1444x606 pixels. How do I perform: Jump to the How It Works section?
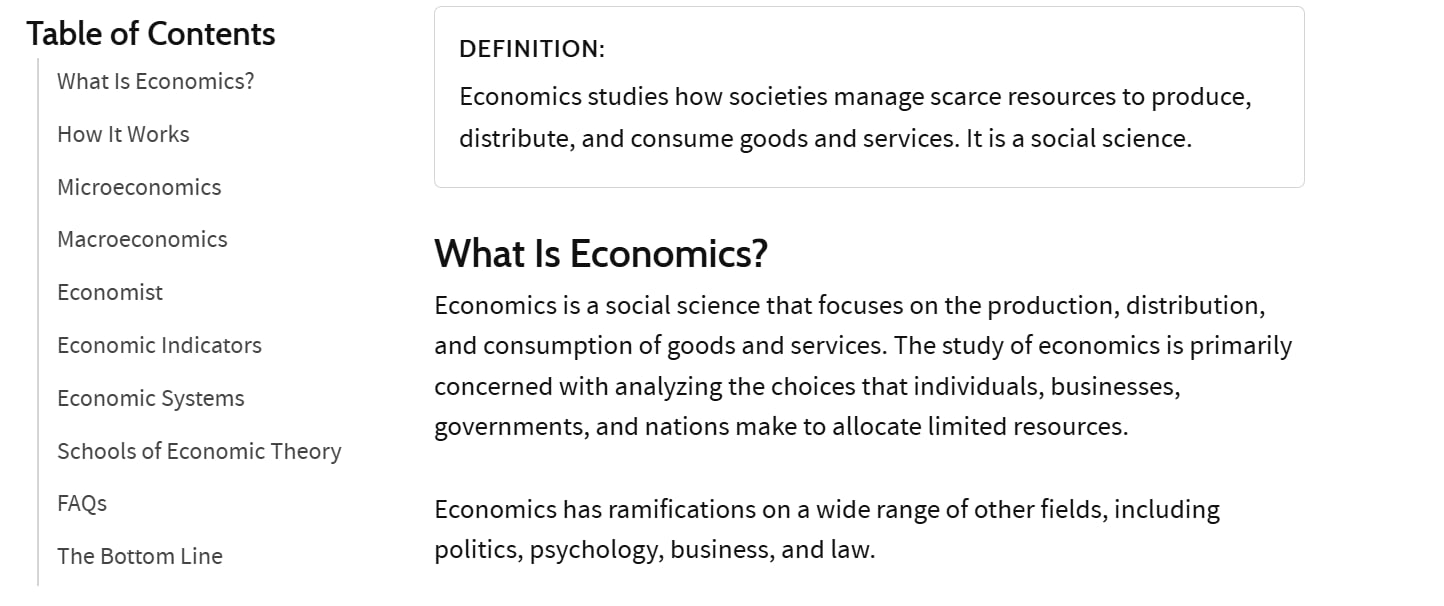coord(123,134)
